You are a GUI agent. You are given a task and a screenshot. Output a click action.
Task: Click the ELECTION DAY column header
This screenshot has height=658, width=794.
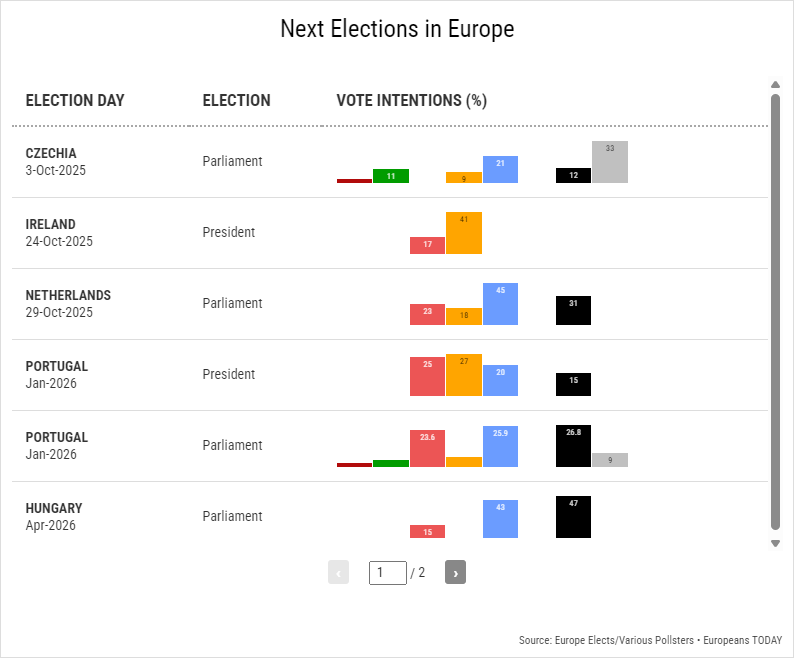(x=75, y=100)
